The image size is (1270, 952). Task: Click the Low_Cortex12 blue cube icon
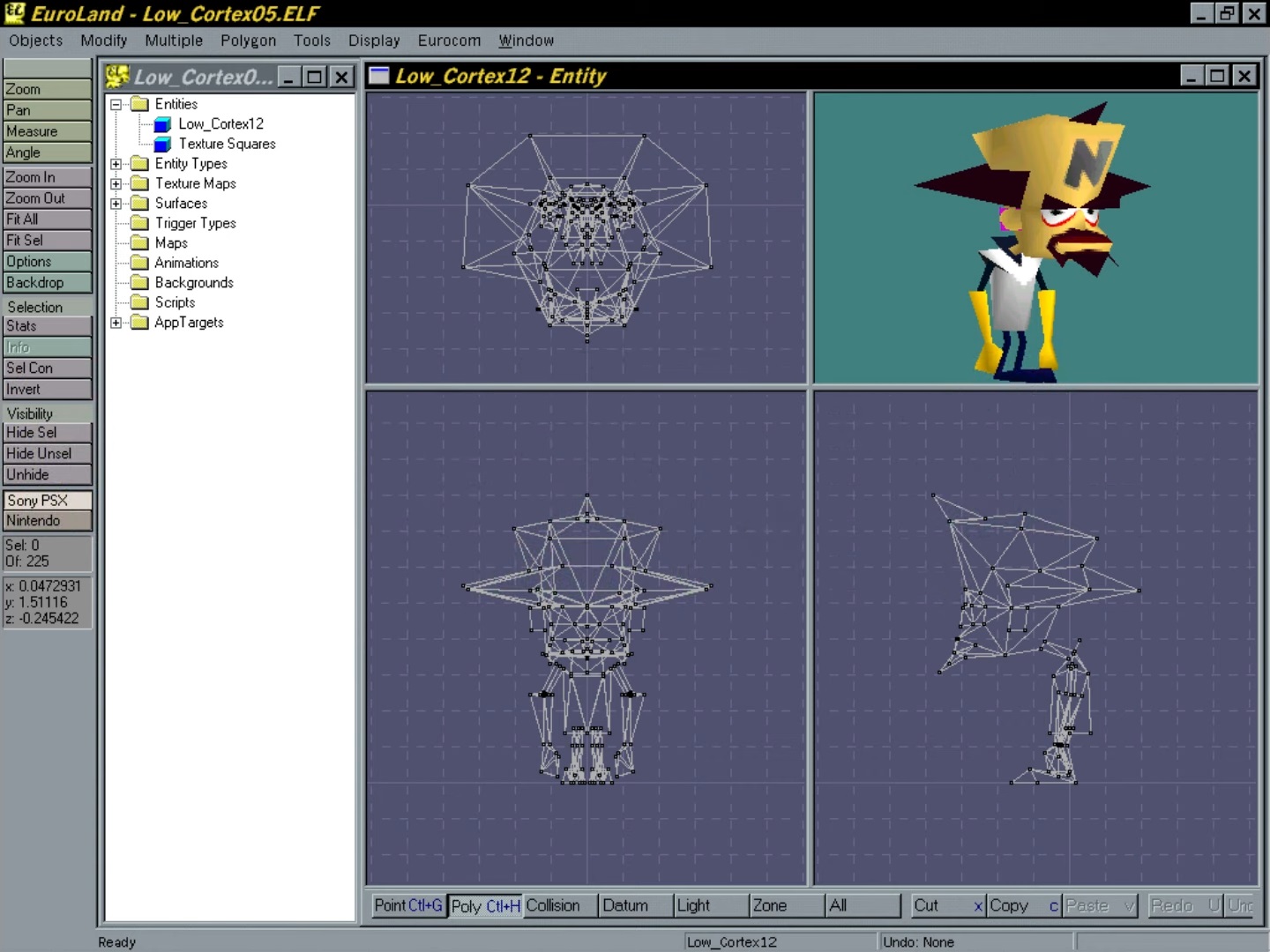point(162,124)
